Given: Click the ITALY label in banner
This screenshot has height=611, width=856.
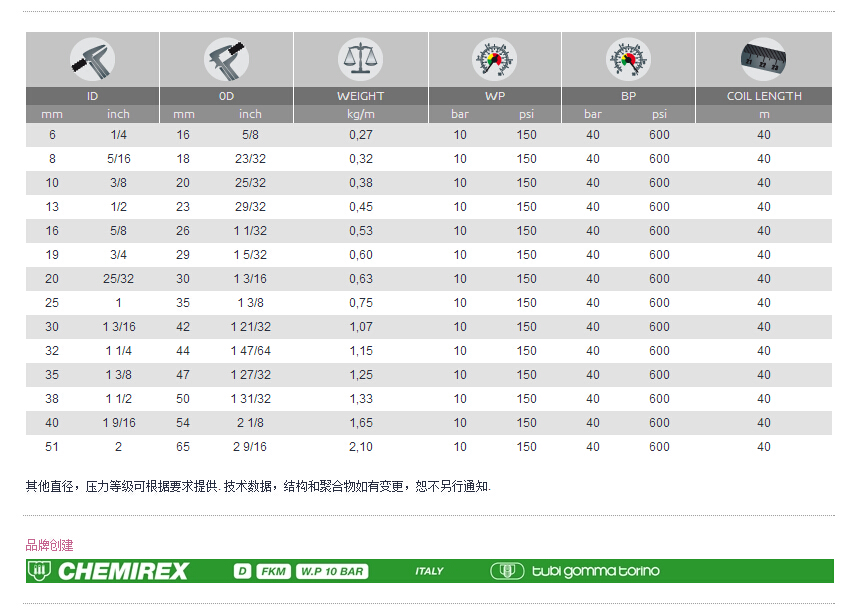Looking at the screenshot, I should 429,571.
